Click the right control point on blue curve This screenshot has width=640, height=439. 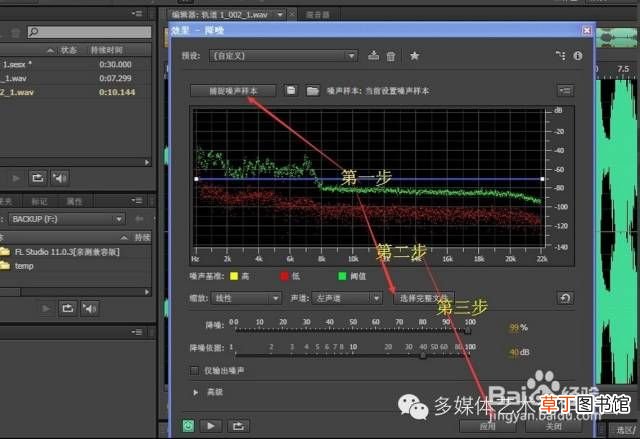click(542, 179)
